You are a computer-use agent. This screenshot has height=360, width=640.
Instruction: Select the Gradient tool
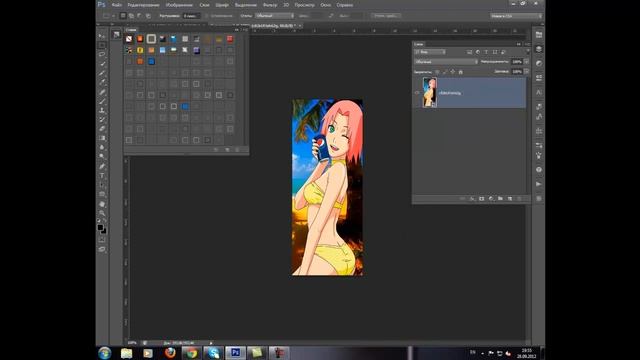coord(102,138)
